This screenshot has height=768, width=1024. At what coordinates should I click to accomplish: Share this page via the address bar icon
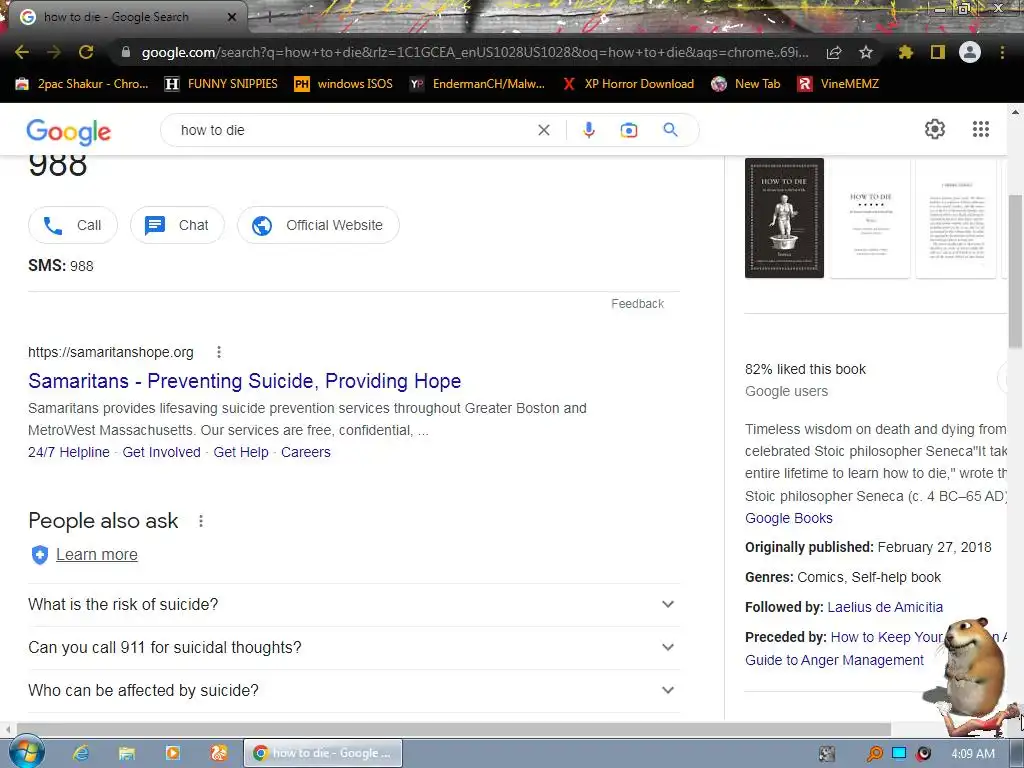point(834,53)
